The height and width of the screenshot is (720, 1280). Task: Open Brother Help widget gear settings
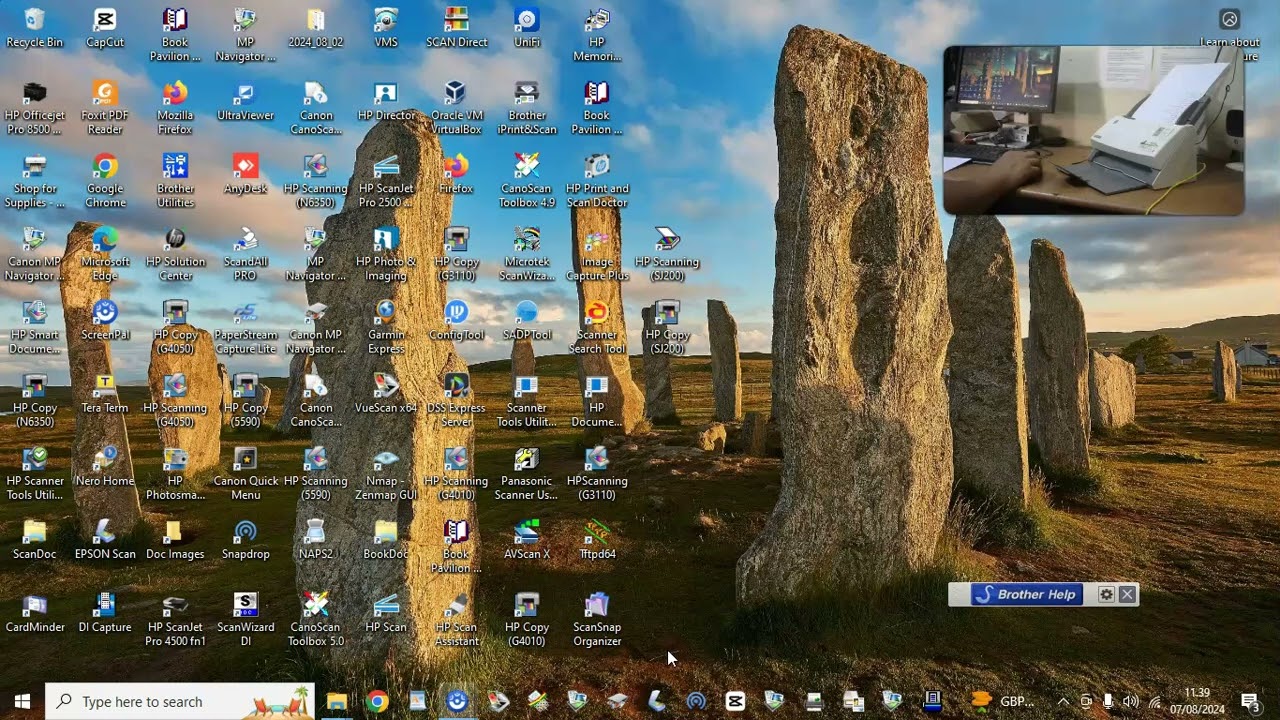point(1106,594)
